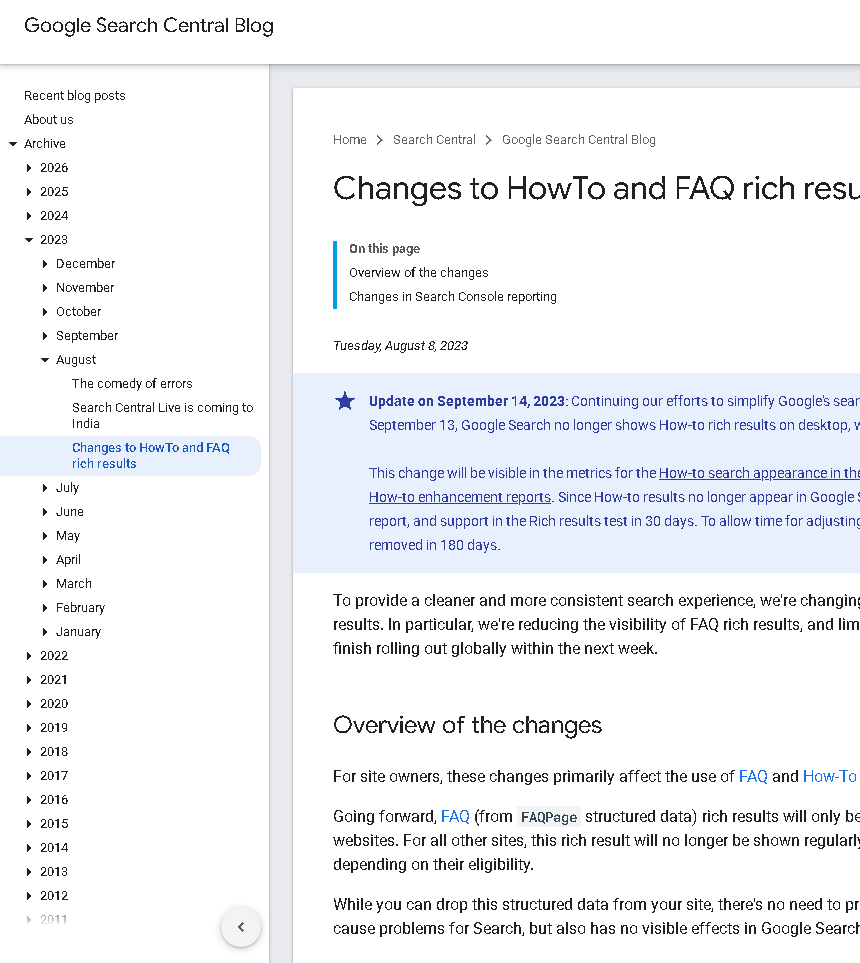Open the FAQ link after 'use of'

pos(753,776)
